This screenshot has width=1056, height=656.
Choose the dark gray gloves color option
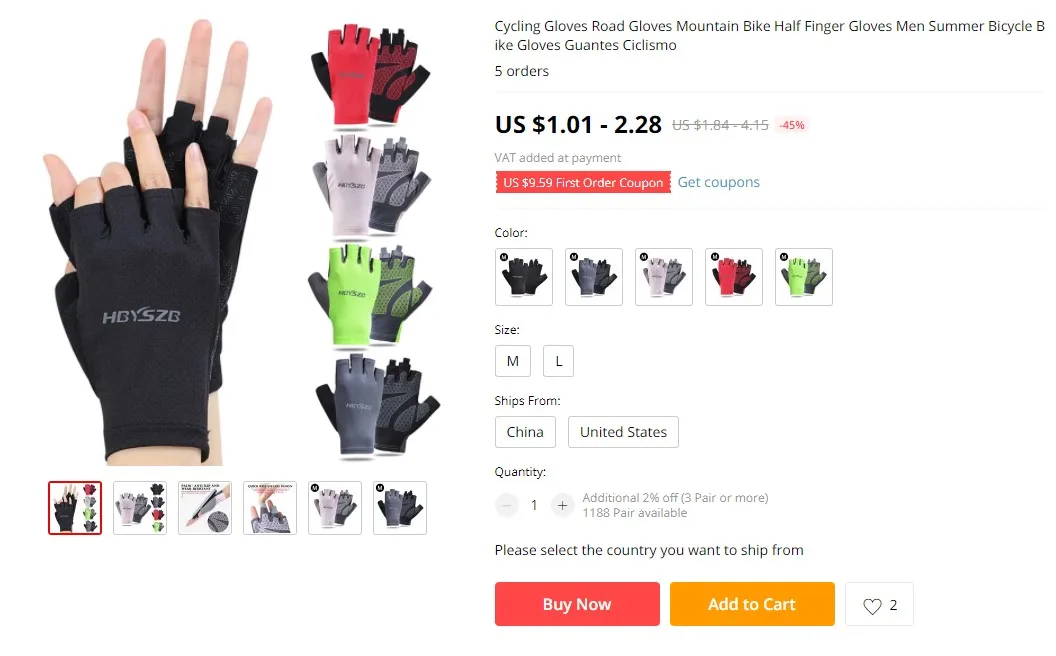(594, 277)
